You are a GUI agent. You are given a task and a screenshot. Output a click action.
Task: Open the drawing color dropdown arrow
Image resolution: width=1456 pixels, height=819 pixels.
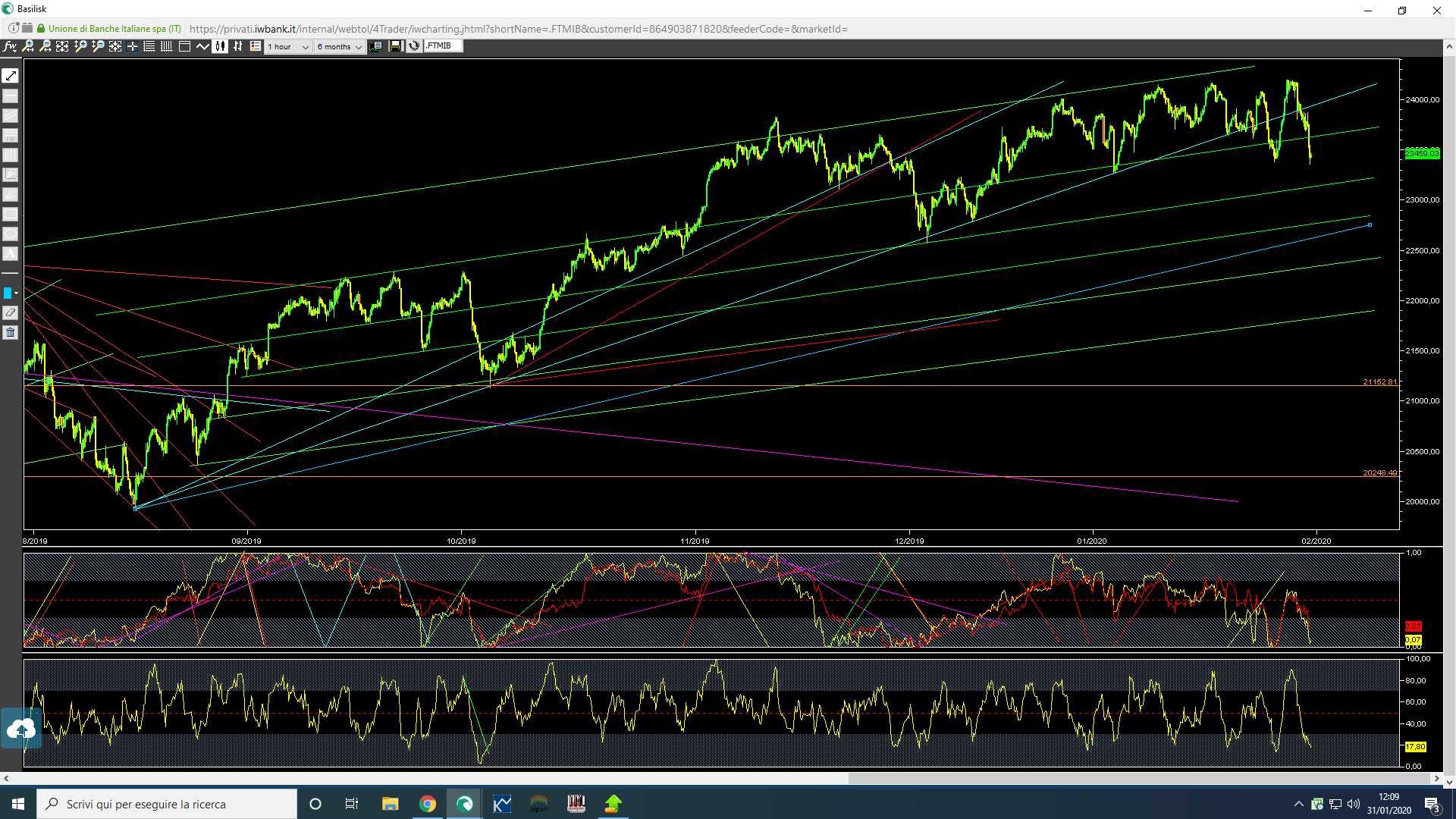[16, 293]
